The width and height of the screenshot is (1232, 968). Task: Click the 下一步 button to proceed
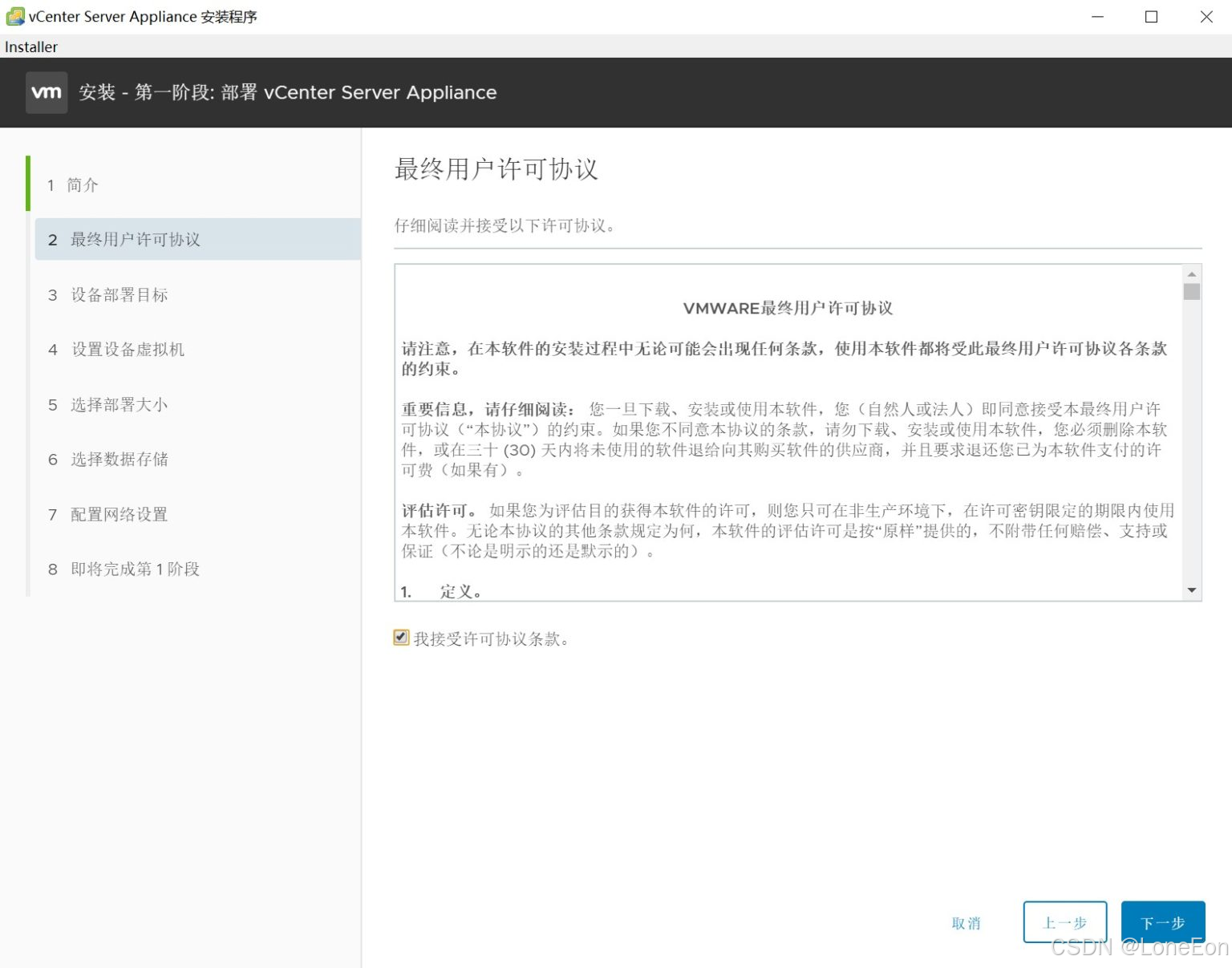pyautogui.click(x=1163, y=922)
